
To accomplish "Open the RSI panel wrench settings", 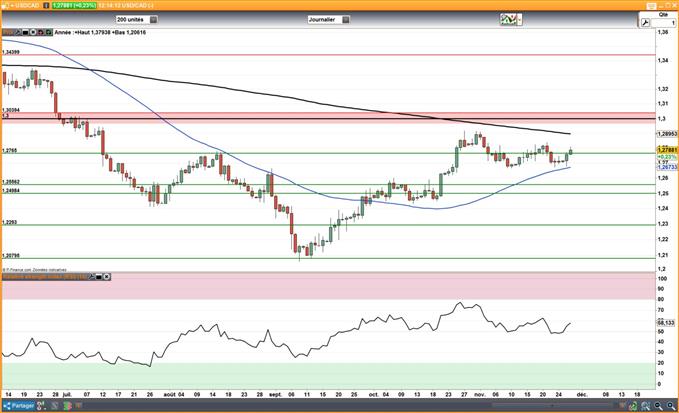I will [x=91, y=276].
